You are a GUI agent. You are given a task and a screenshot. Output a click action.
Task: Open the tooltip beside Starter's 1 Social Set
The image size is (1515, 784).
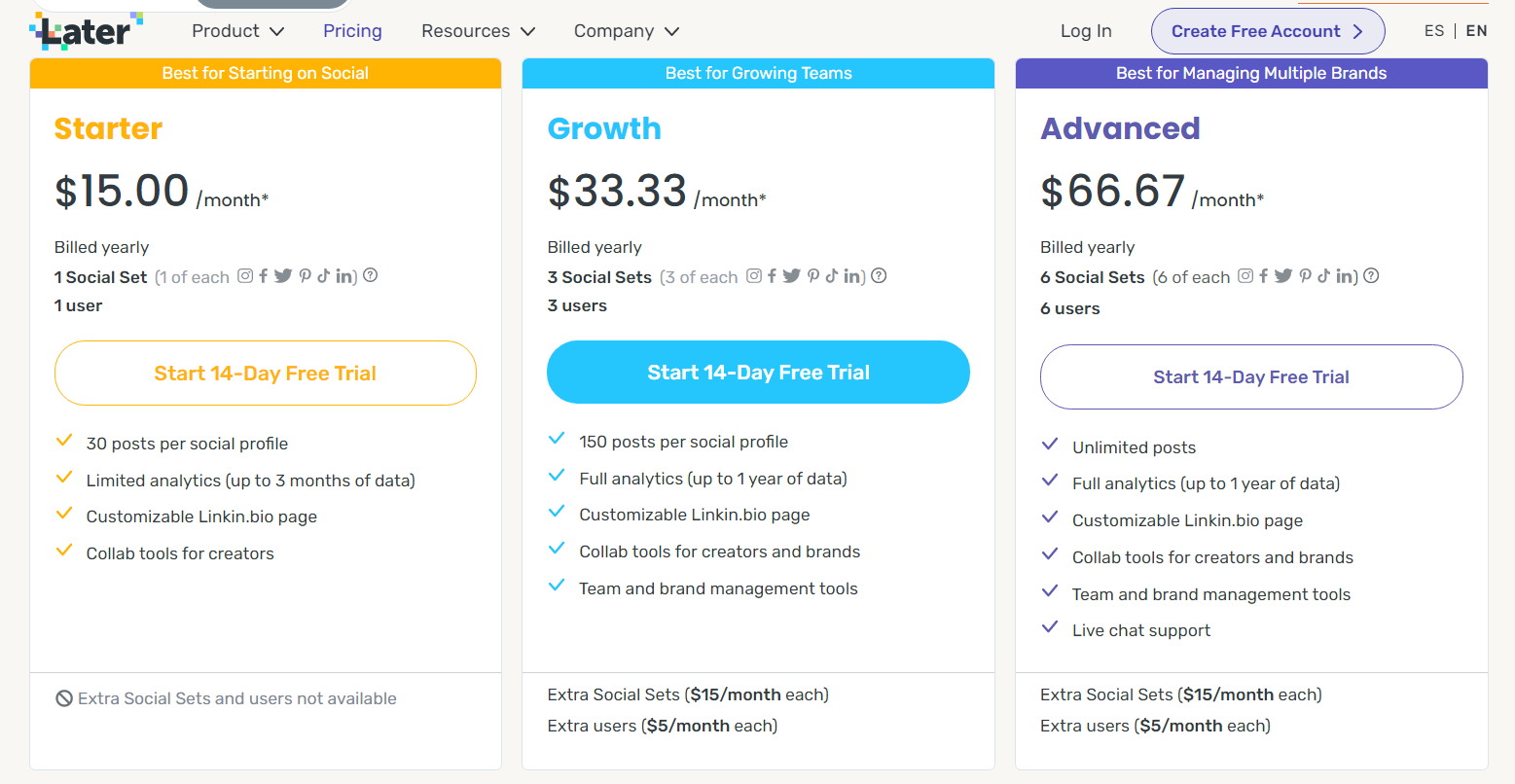370,275
